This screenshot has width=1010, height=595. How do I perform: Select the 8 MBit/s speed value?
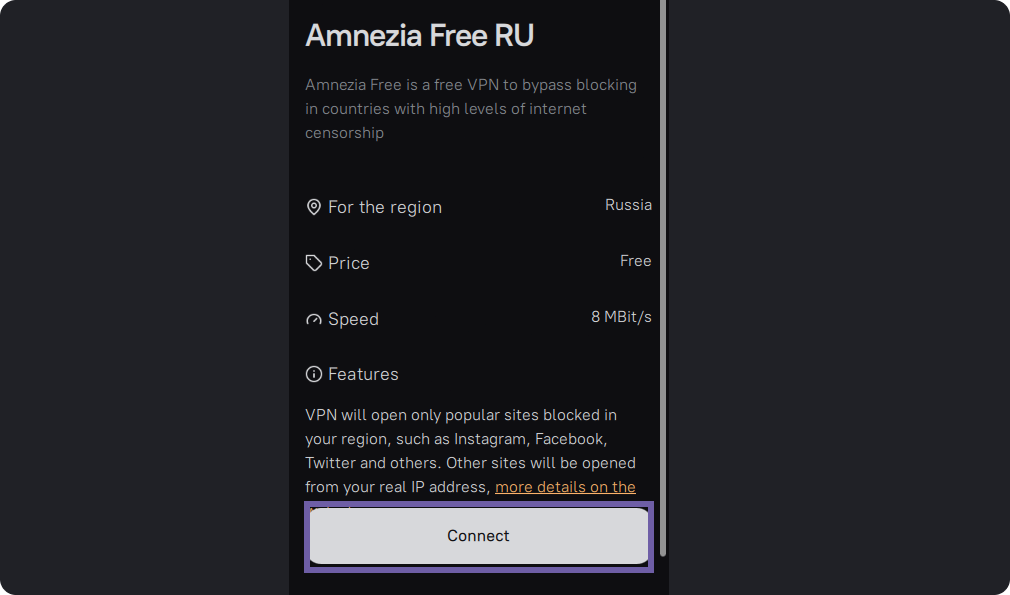coord(621,317)
